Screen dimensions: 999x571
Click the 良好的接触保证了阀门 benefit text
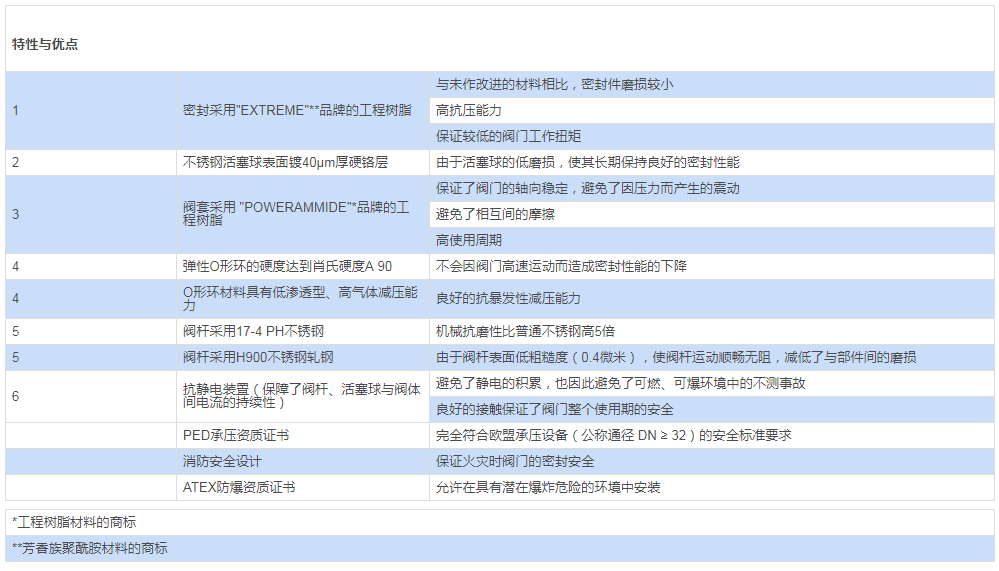click(555, 409)
